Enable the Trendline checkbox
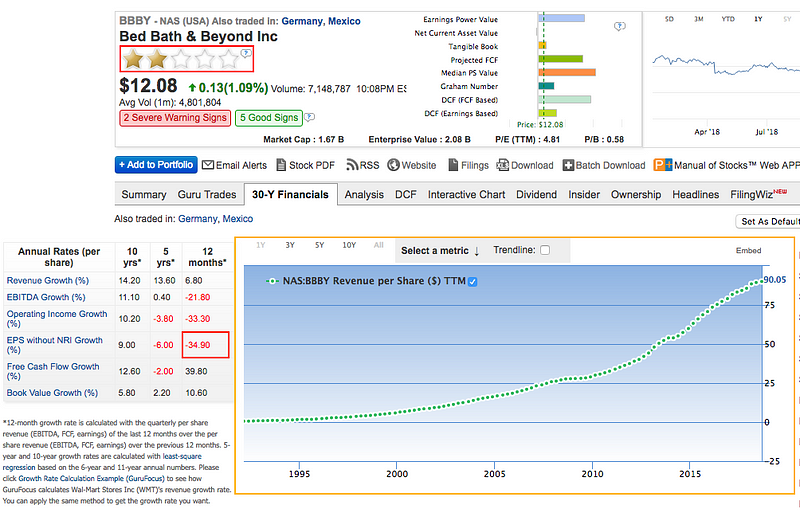Image resolution: width=800 pixels, height=512 pixels. tap(545, 250)
